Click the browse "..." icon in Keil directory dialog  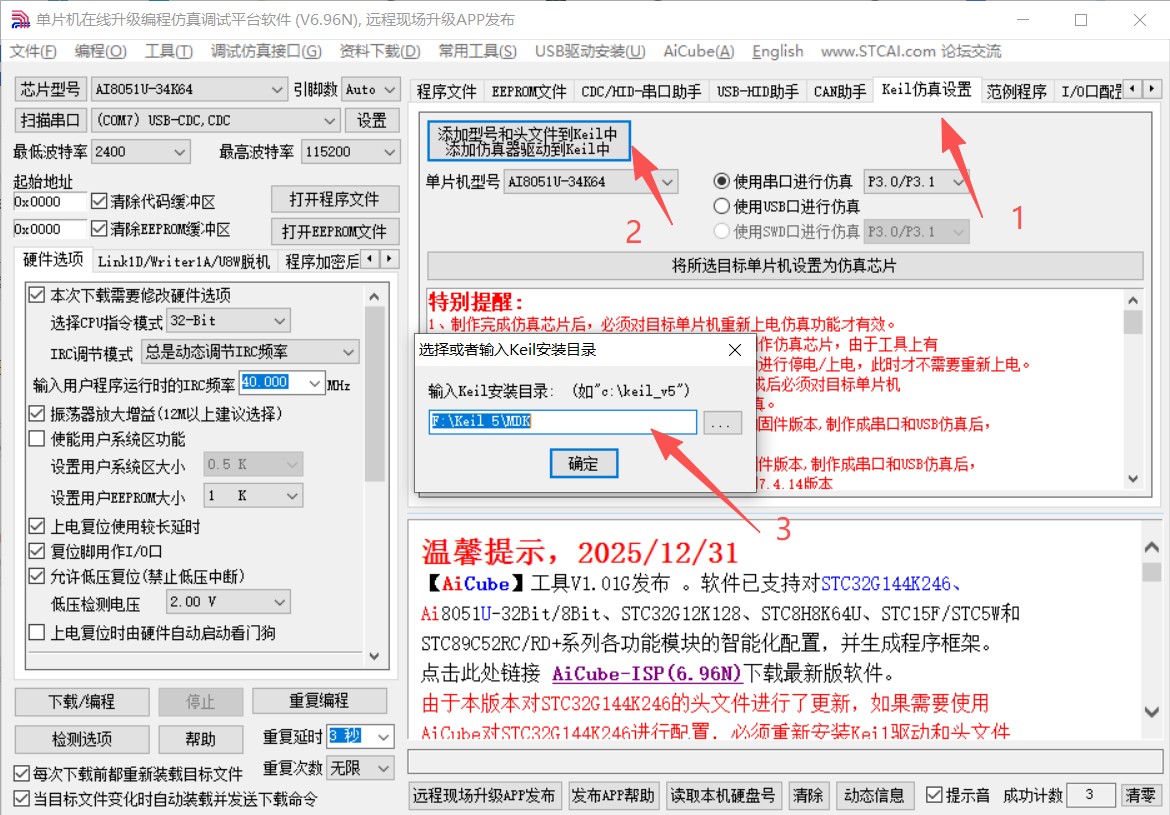pos(722,422)
